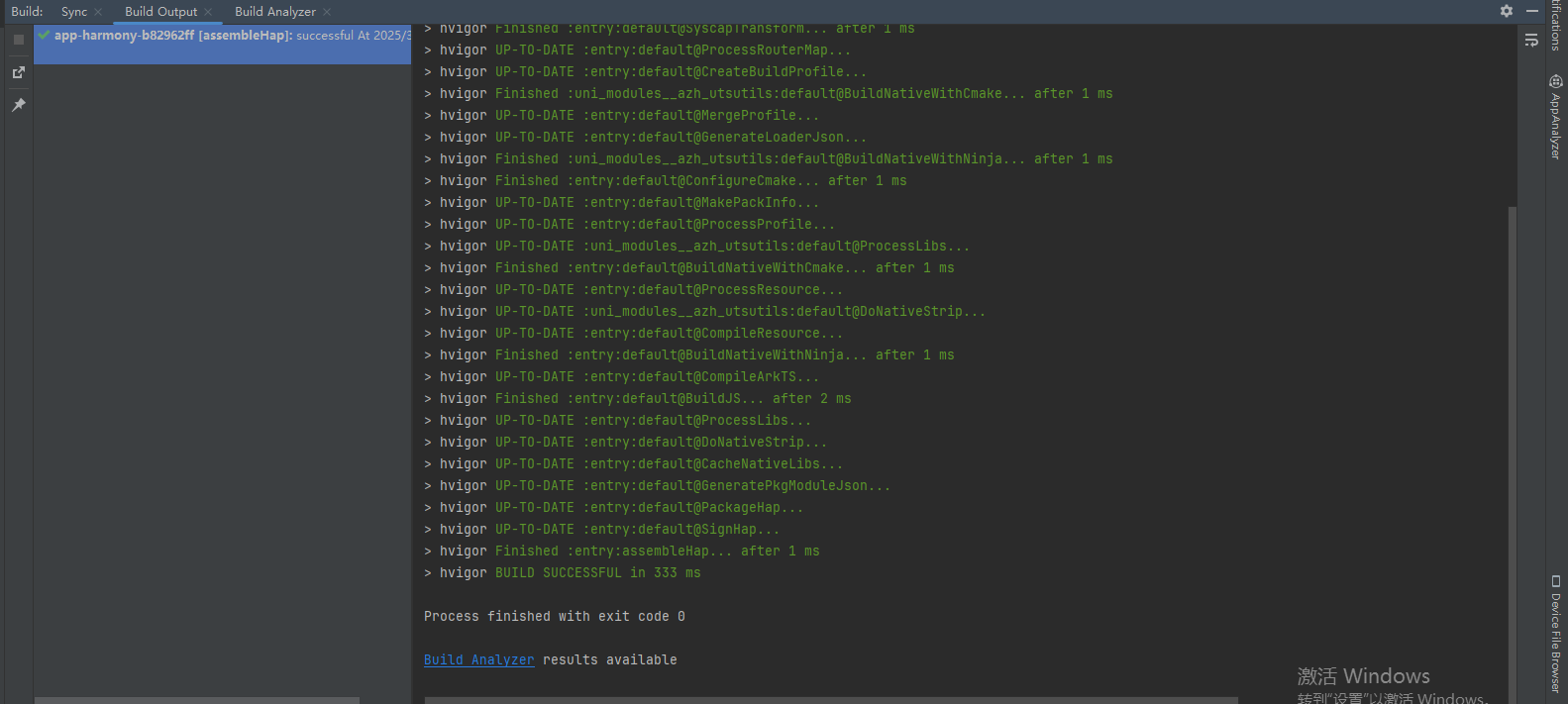Image resolution: width=1568 pixels, height=704 pixels.
Task: Click the 'BUILD SUCCESSFUL in 333 ms' text
Action: pos(598,572)
